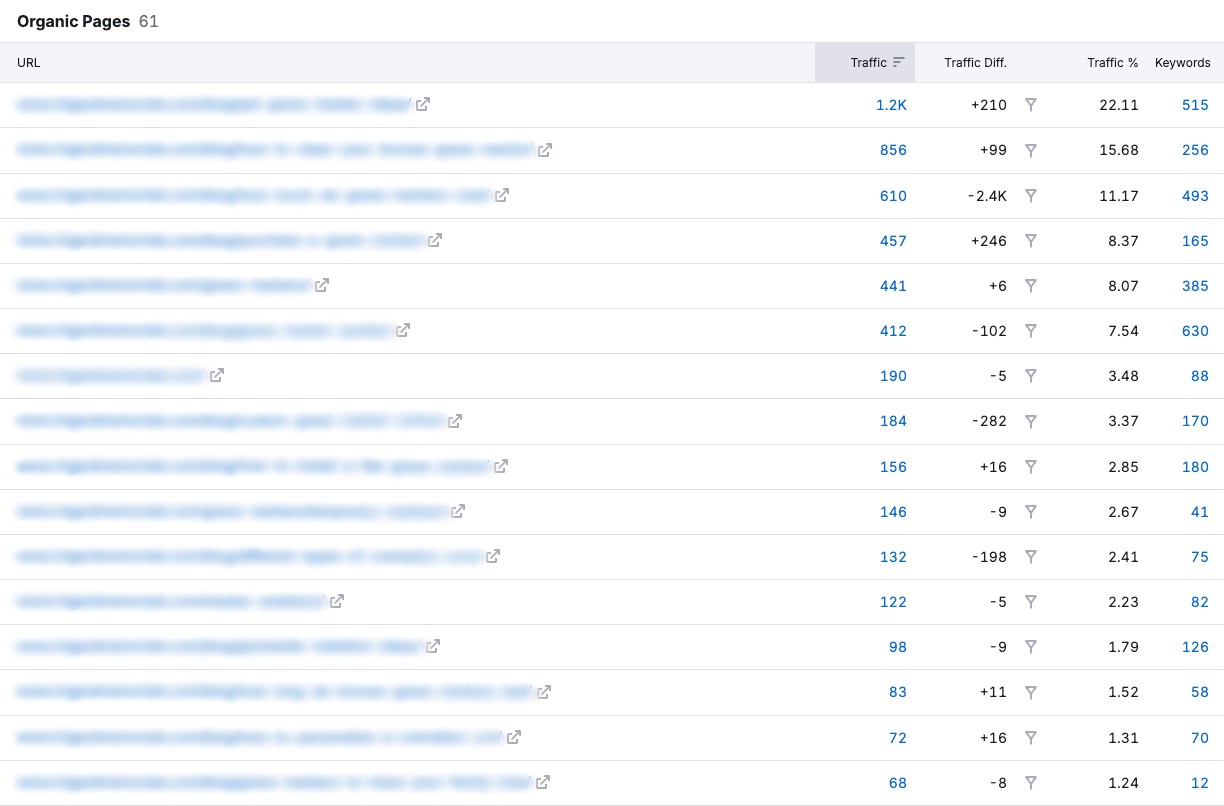Sort by Traffic Diff. column header

click(x=975, y=62)
